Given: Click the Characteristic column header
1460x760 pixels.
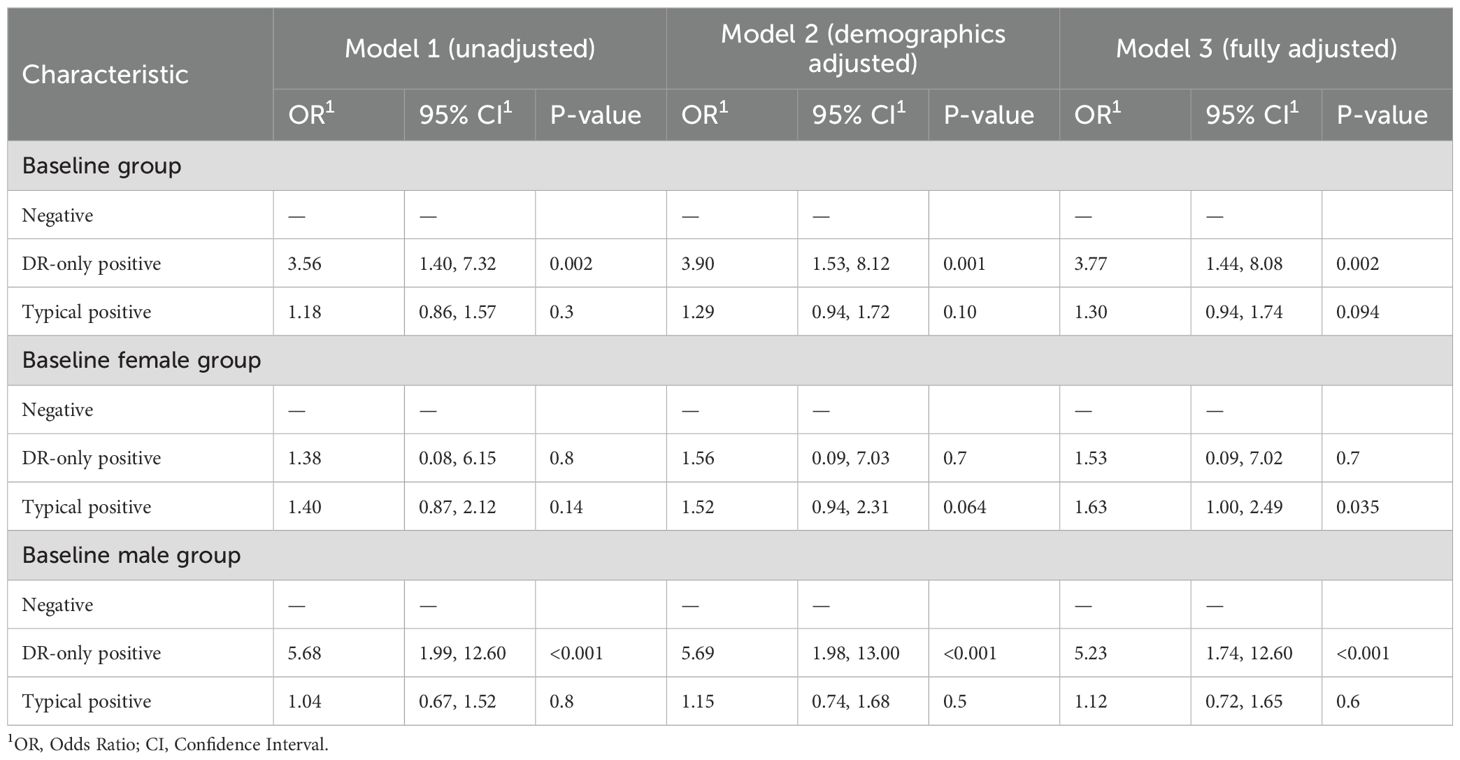Looking at the screenshot, I should [x=105, y=75].
